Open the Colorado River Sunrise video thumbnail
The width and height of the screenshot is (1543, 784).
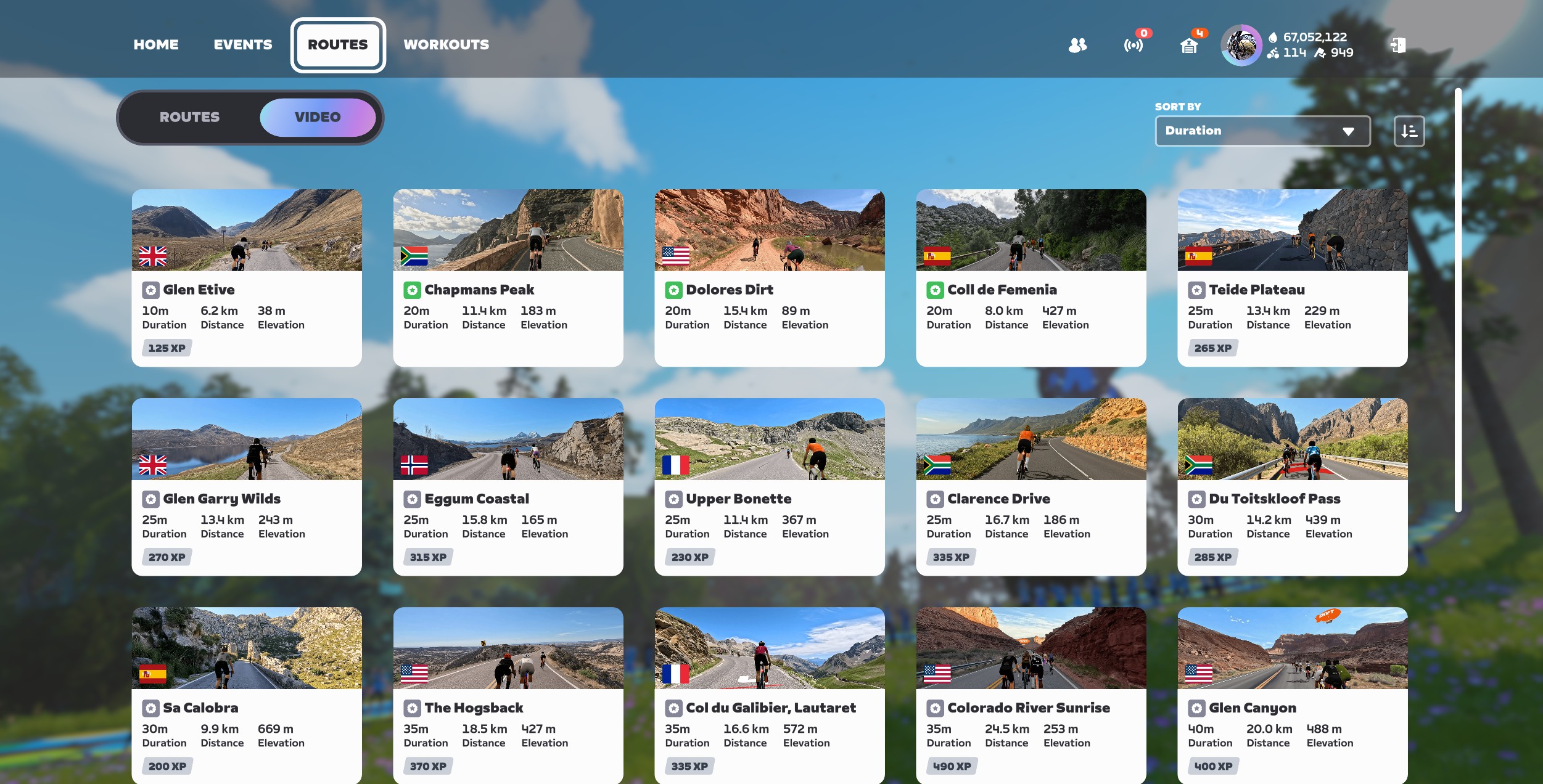pyautogui.click(x=1031, y=648)
